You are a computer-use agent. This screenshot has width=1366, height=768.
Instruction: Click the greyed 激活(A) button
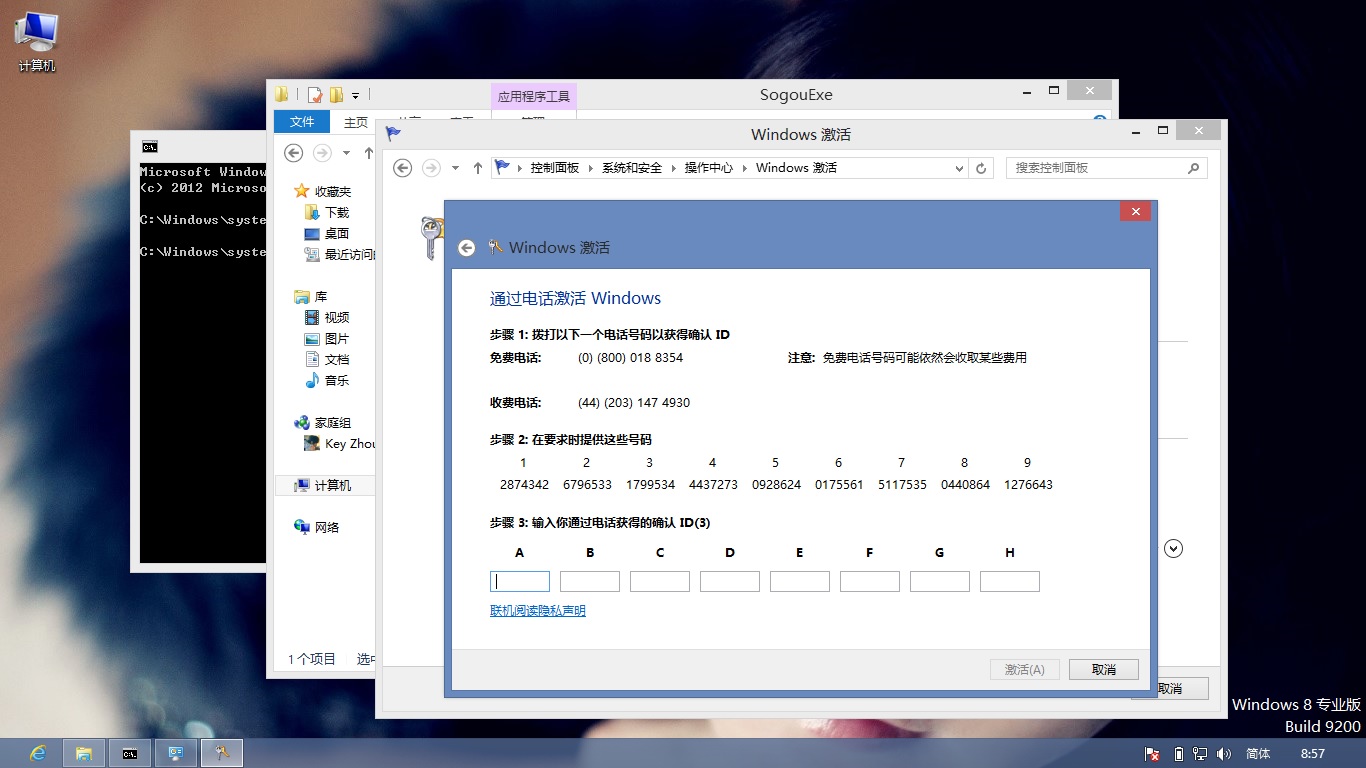click(1025, 670)
